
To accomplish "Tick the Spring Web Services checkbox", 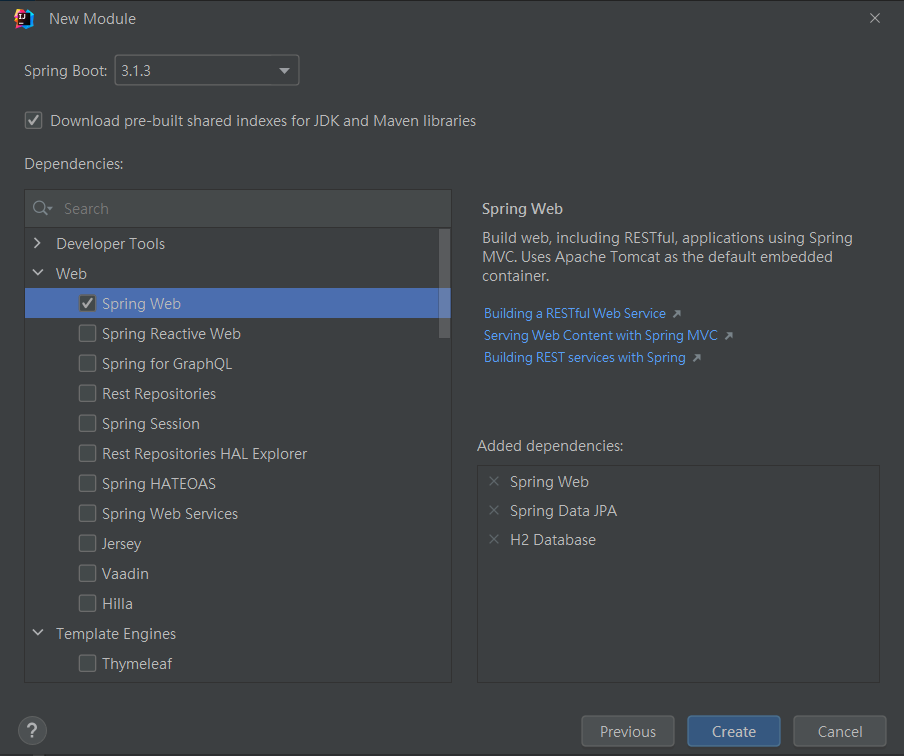I will pos(87,513).
